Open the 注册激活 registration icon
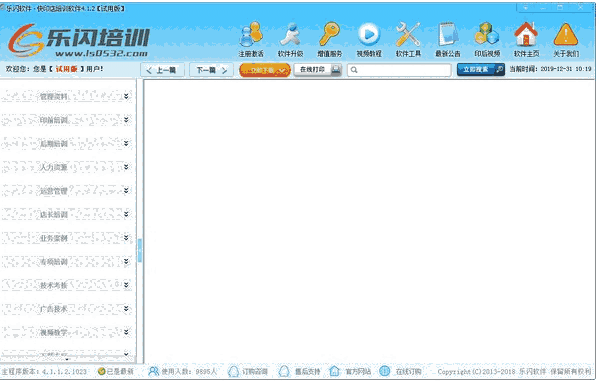599x381 pixels. 251,34
